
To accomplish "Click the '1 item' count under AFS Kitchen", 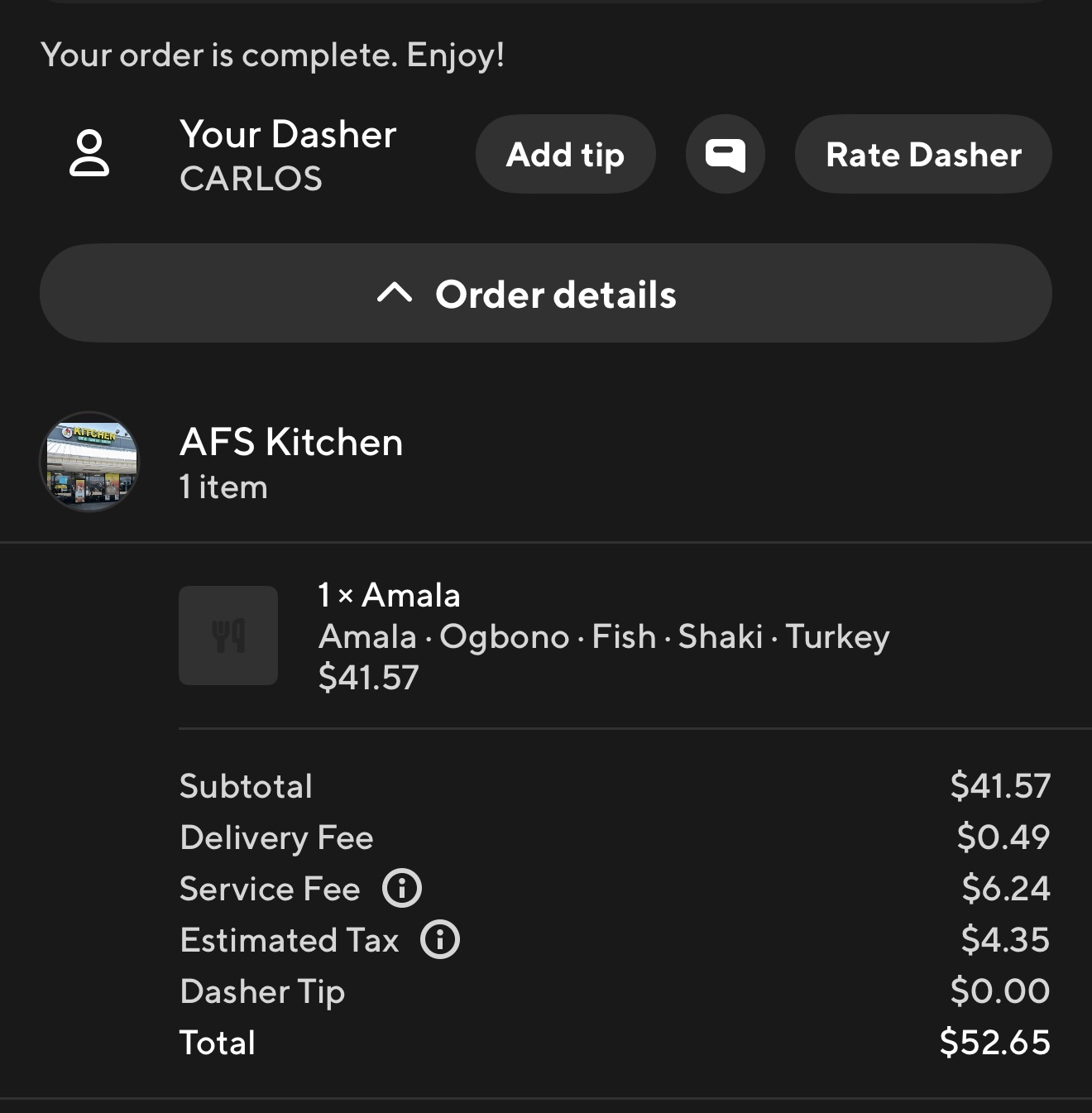I will [223, 487].
